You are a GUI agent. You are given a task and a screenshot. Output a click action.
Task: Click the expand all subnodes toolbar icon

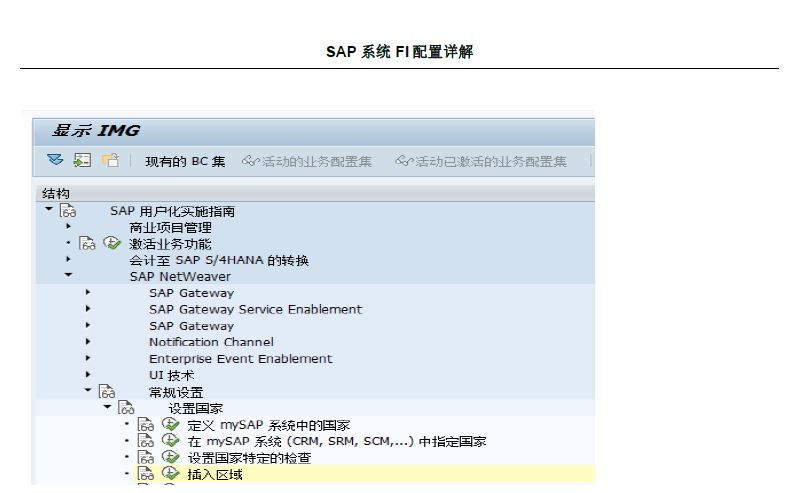[55, 160]
